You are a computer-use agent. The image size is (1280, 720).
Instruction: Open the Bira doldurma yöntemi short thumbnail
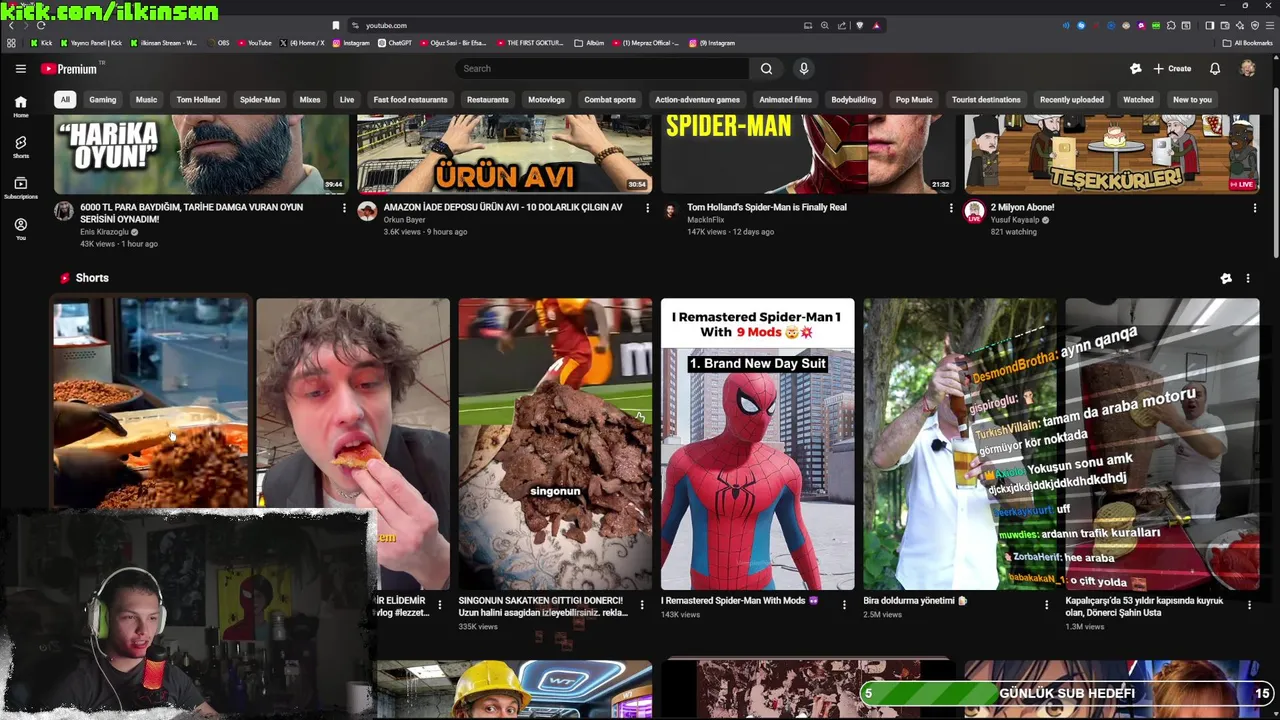(x=960, y=444)
